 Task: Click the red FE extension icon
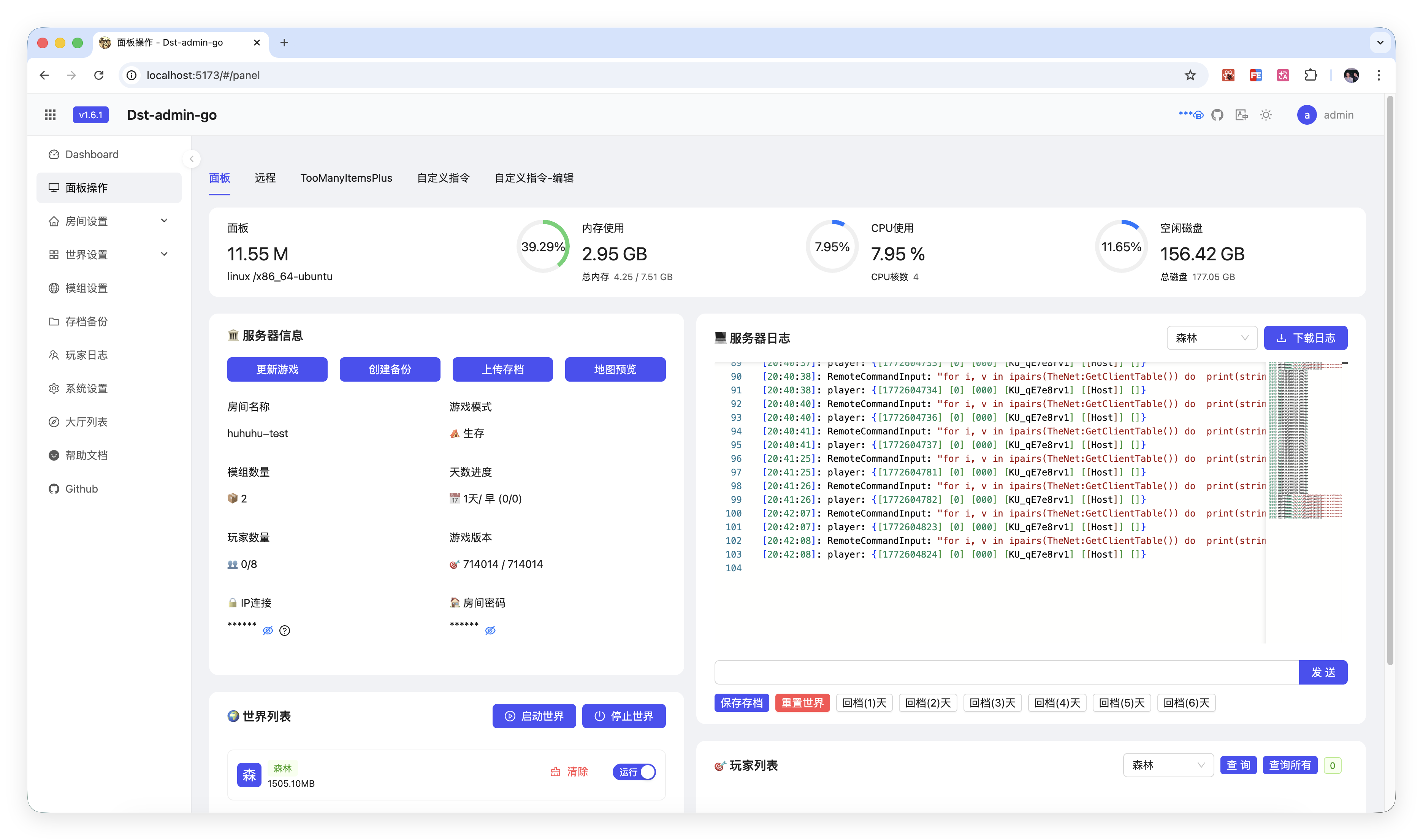[1255, 75]
